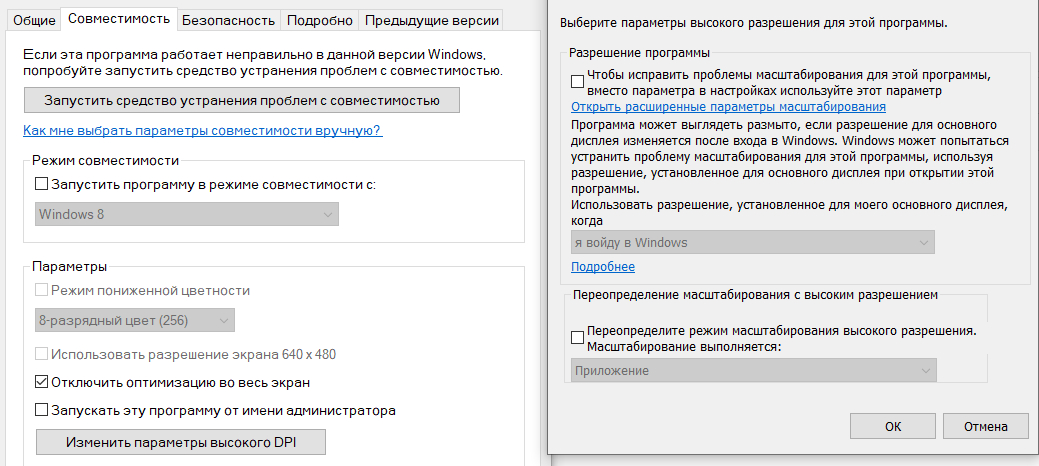The height and width of the screenshot is (466, 1039).
Task: Open the Приложение scaling dropdown
Action: (754, 370)
